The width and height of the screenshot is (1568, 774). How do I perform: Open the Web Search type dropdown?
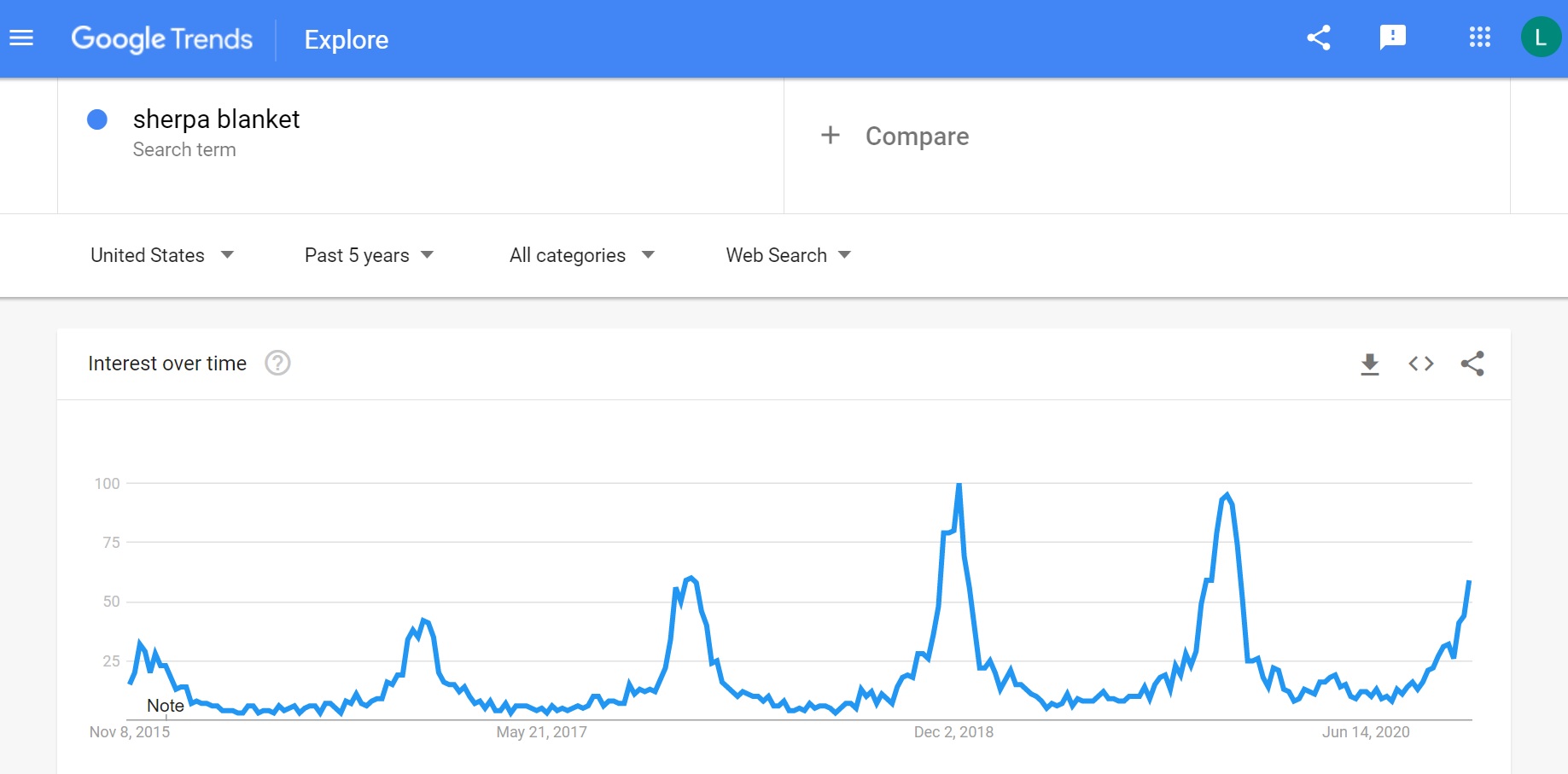(x=789, y=255)
